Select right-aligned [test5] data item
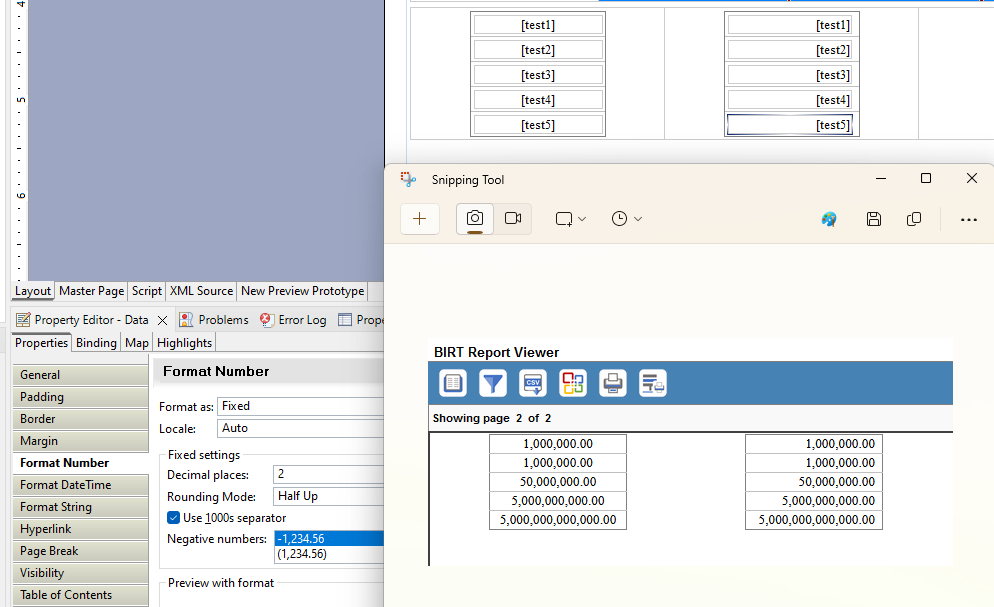The width and height of the screenshot is (994, 607). pyautogui.click(x=790, y=125)
